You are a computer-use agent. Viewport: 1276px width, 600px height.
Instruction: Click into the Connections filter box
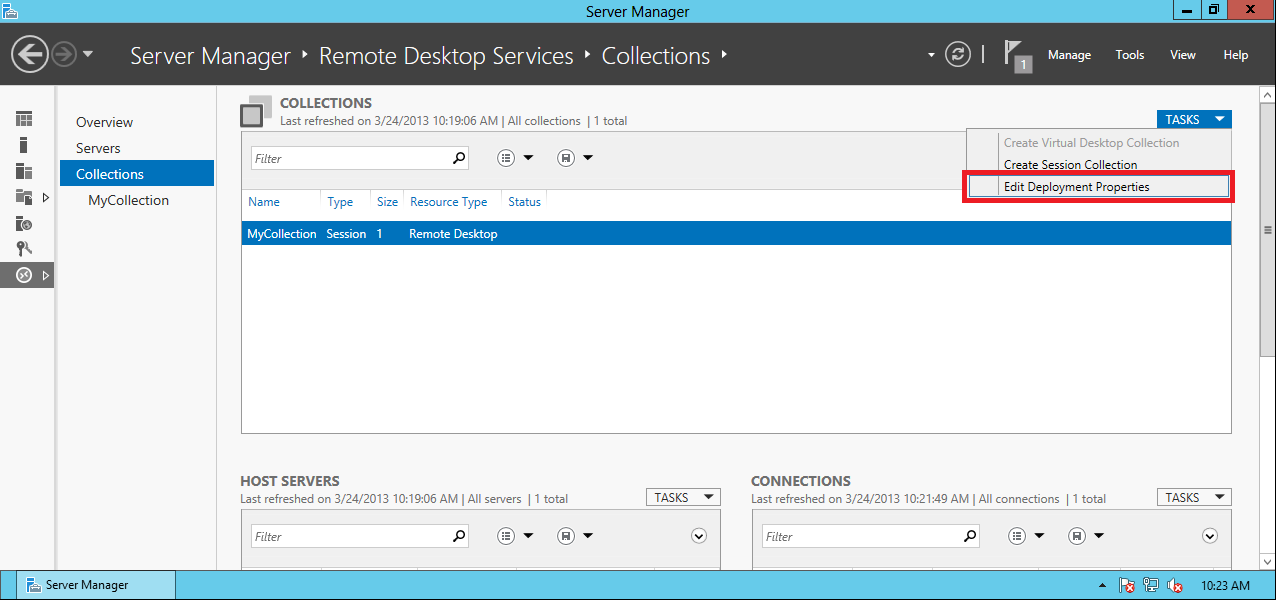click(x=861, y=536)
